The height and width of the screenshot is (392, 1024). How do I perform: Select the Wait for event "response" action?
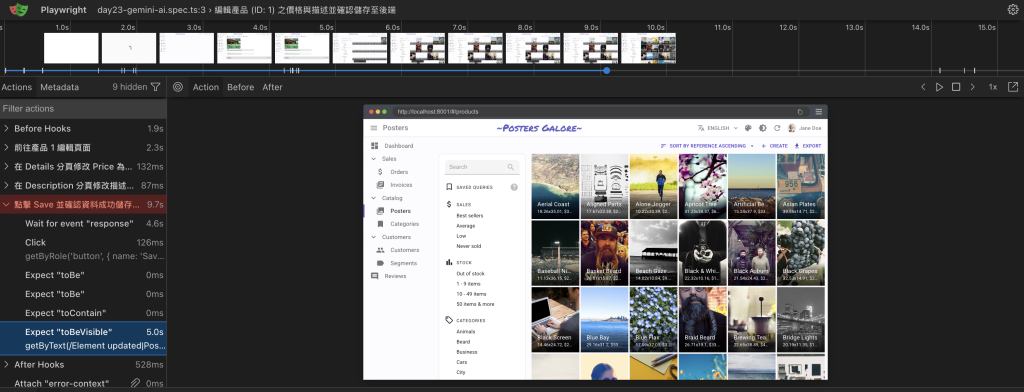[83, 223]
